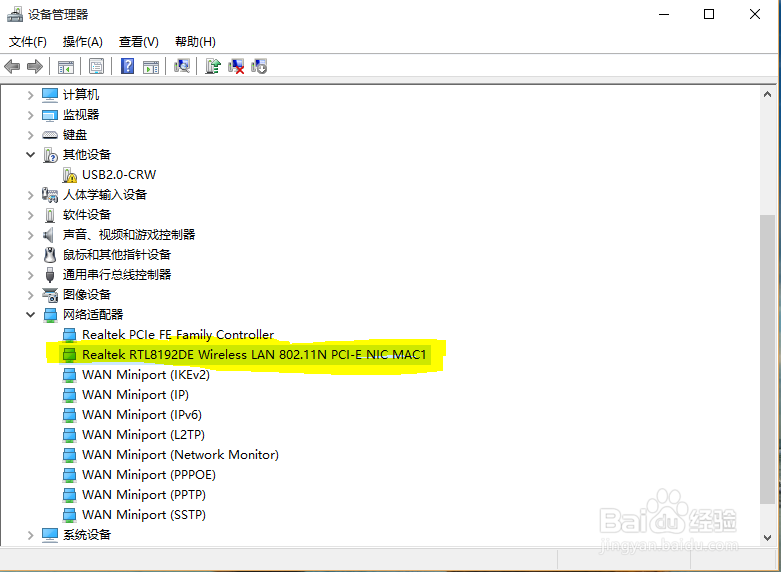This screenshot has width=781, height=572.
Task: Select WAN Miniport (PPTP)
Action: pyautogui.click(x=144, y=495)
